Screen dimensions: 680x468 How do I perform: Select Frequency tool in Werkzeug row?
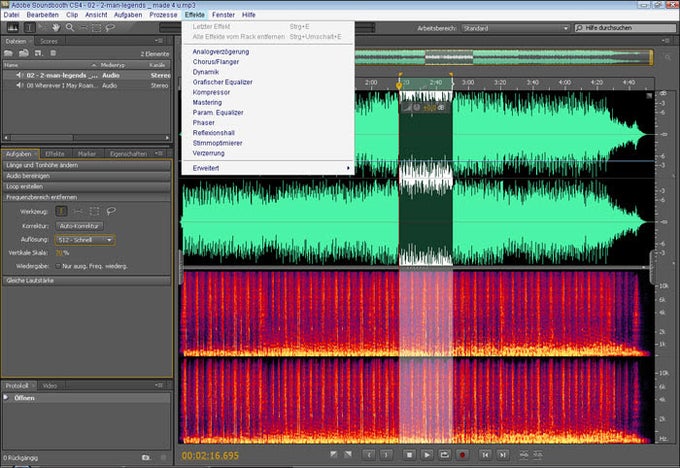tap(78, 211)
